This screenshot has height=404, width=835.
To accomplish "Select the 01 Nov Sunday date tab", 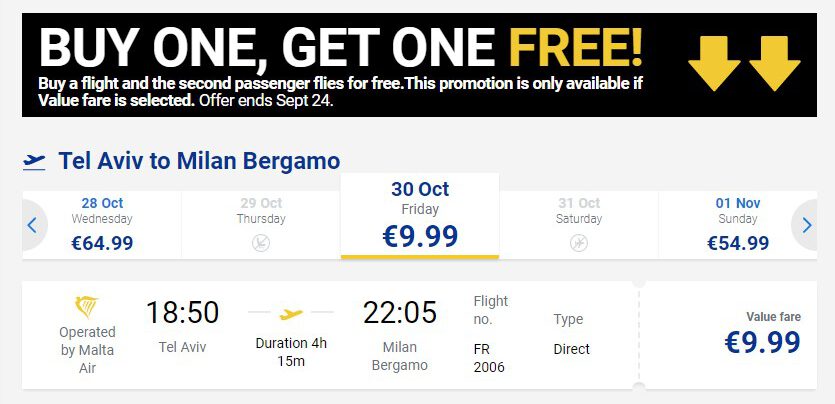I will click(x=738, y=225).
